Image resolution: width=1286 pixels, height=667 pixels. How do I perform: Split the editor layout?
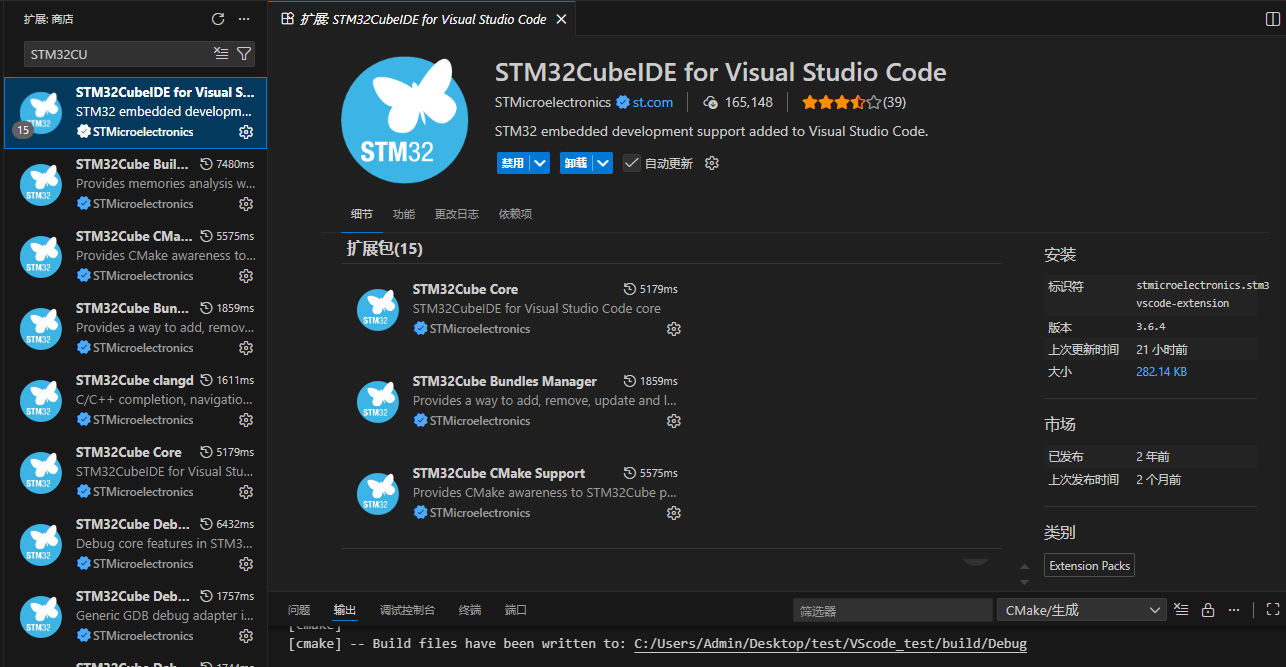pyautogui.click(x=1273, y=19)
